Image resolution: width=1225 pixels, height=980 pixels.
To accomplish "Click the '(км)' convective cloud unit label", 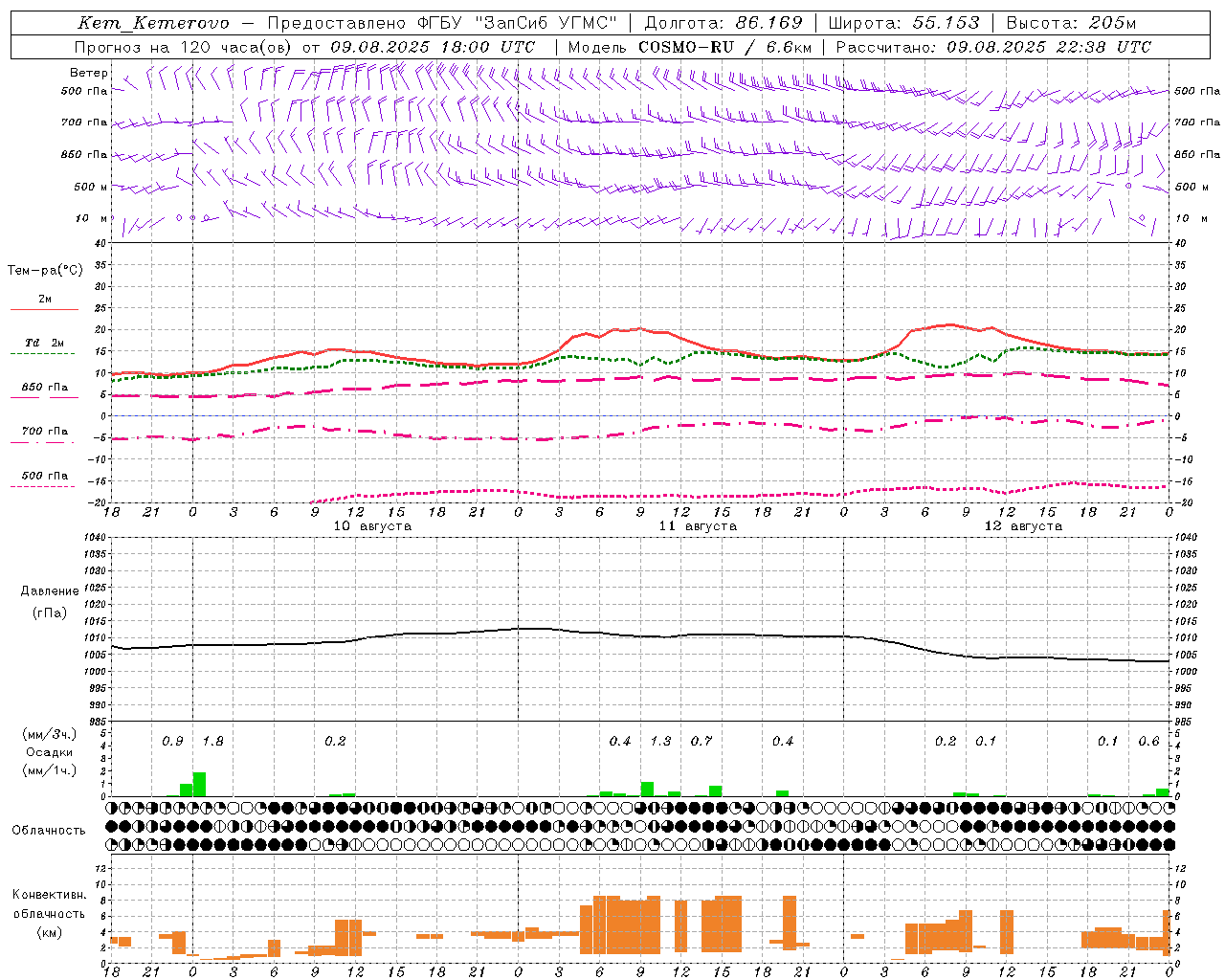I will (50, 932).
